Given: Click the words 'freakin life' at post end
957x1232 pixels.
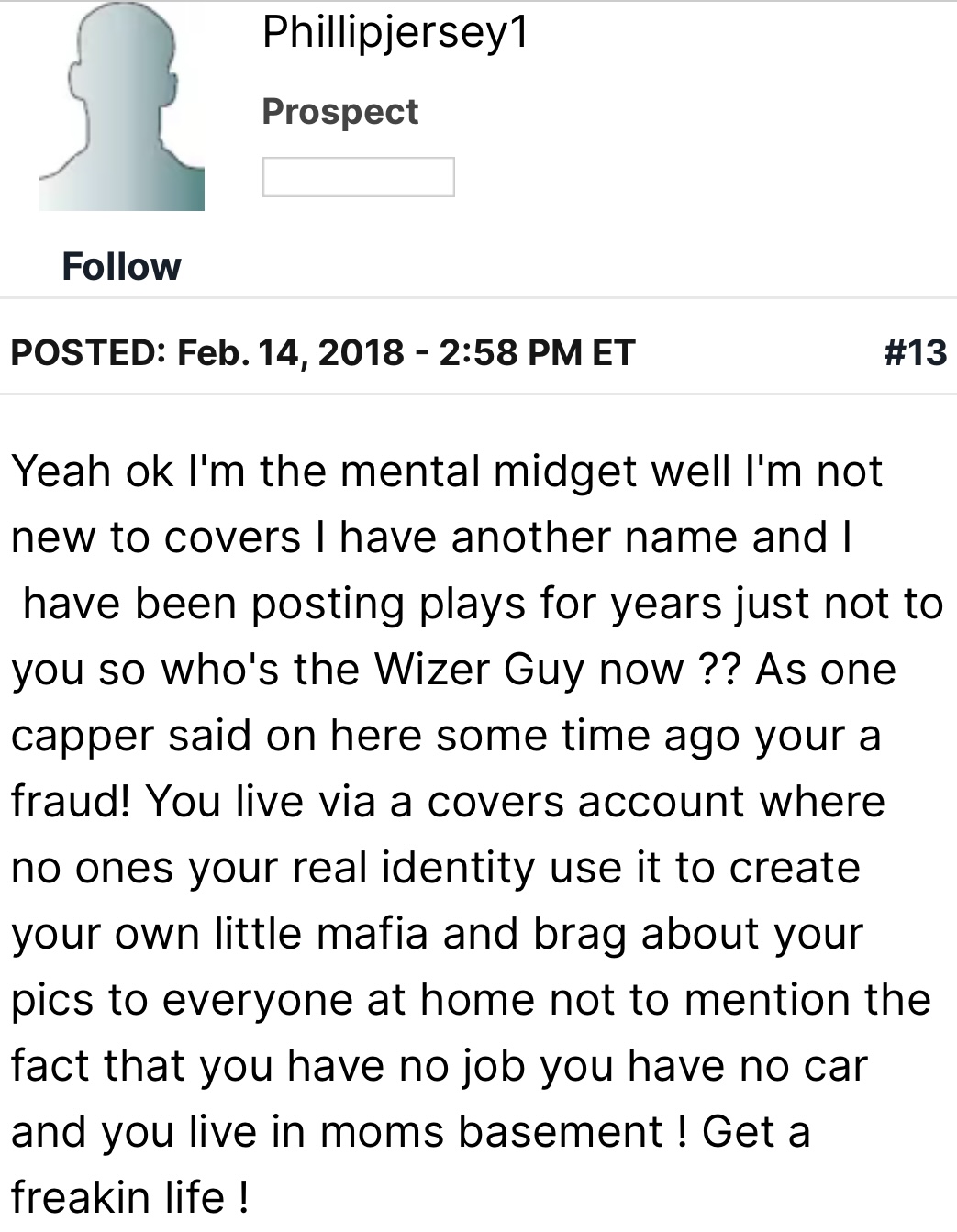Looking at the screenshot, I should [118, 1197].
